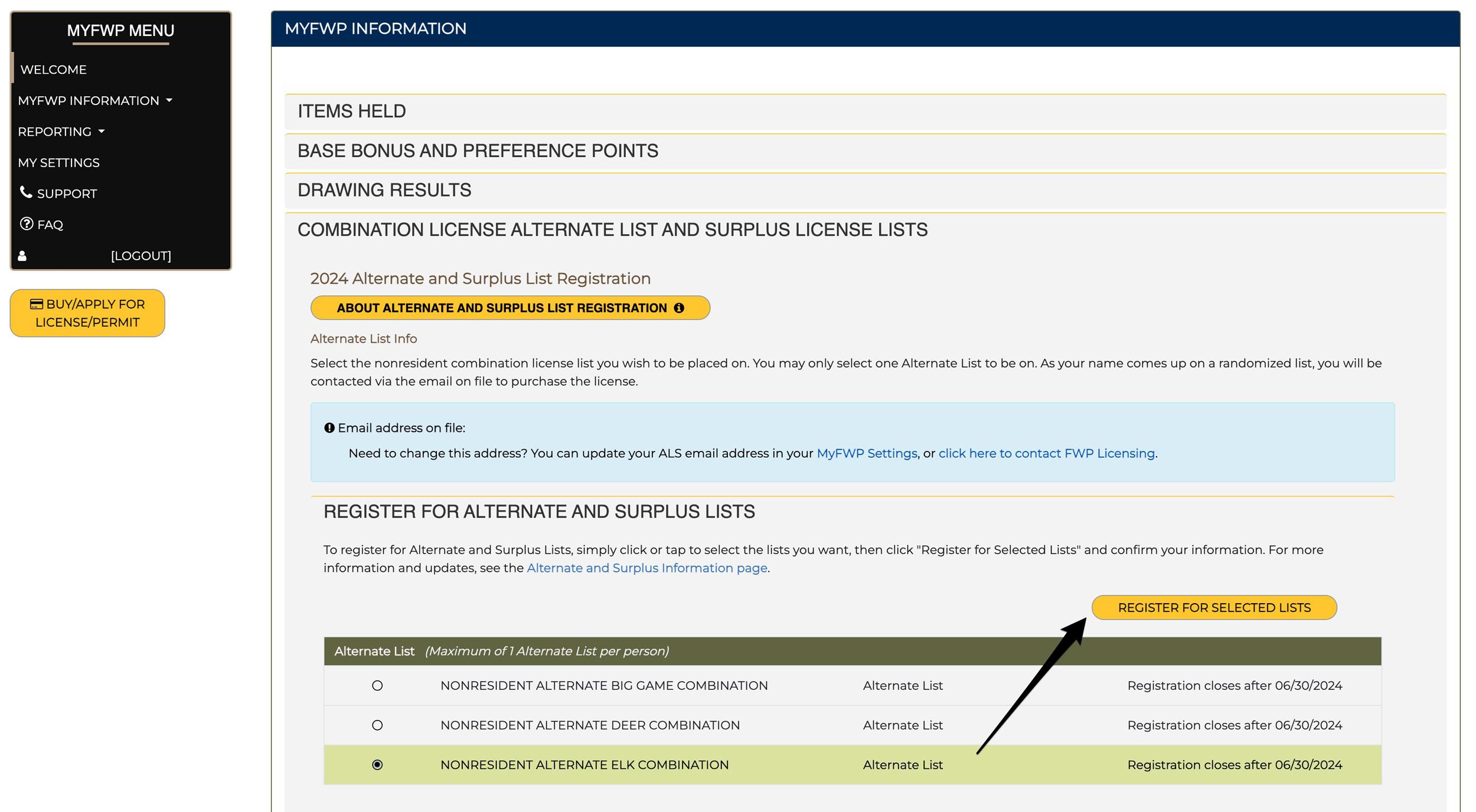This screenshot has width=1476, height=812.
Task: Click the card icon on BUY/APPLY button
Action: pyautogui.click(x=37, y=304)
